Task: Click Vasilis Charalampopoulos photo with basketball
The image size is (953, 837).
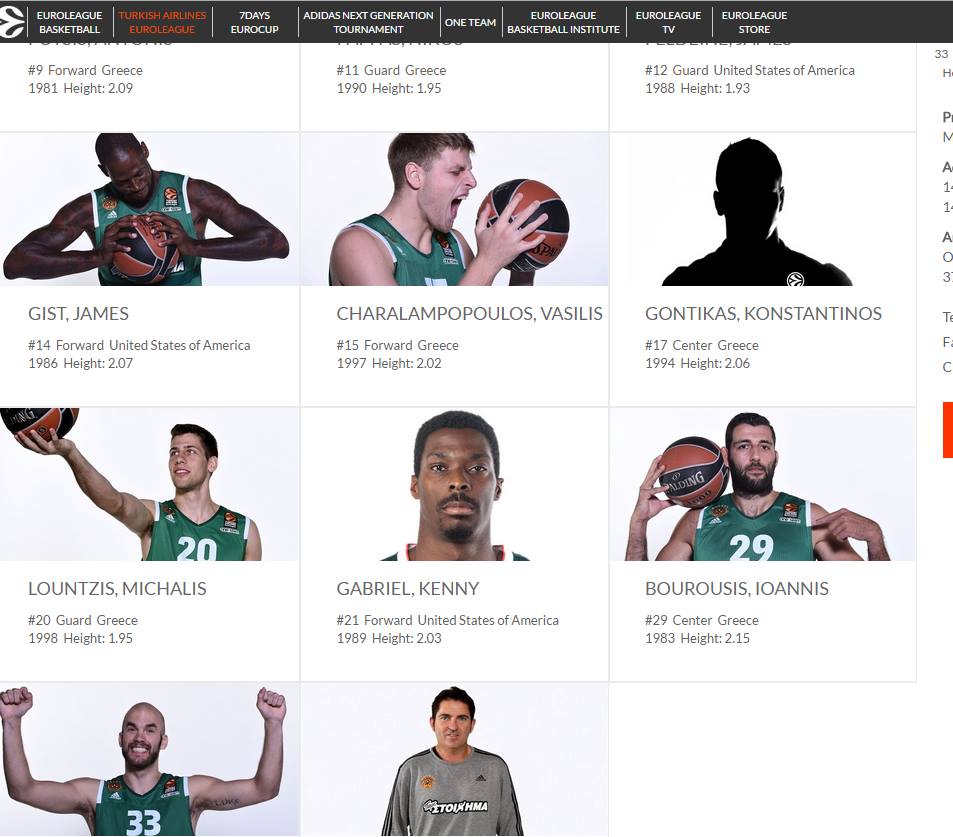Action: tap(455, 210)
